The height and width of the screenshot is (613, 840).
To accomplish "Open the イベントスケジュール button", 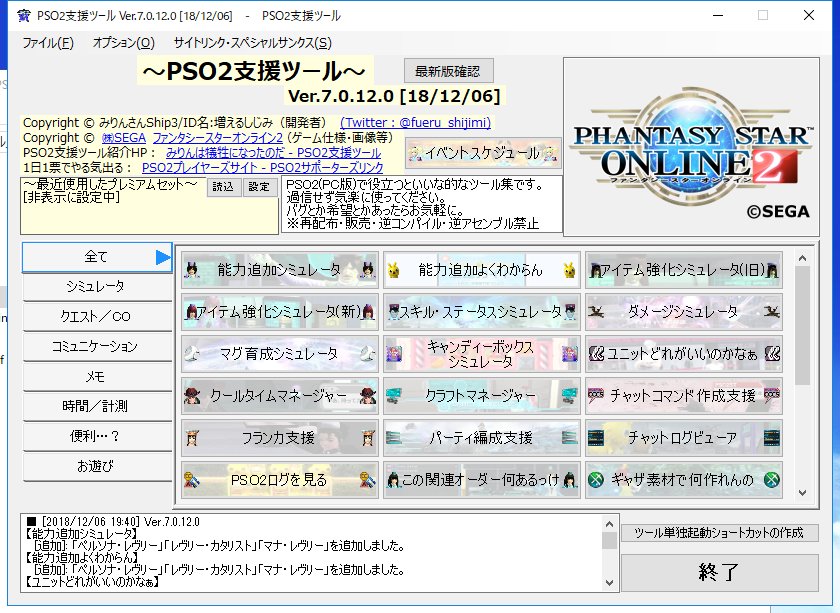I will point(483,154).
